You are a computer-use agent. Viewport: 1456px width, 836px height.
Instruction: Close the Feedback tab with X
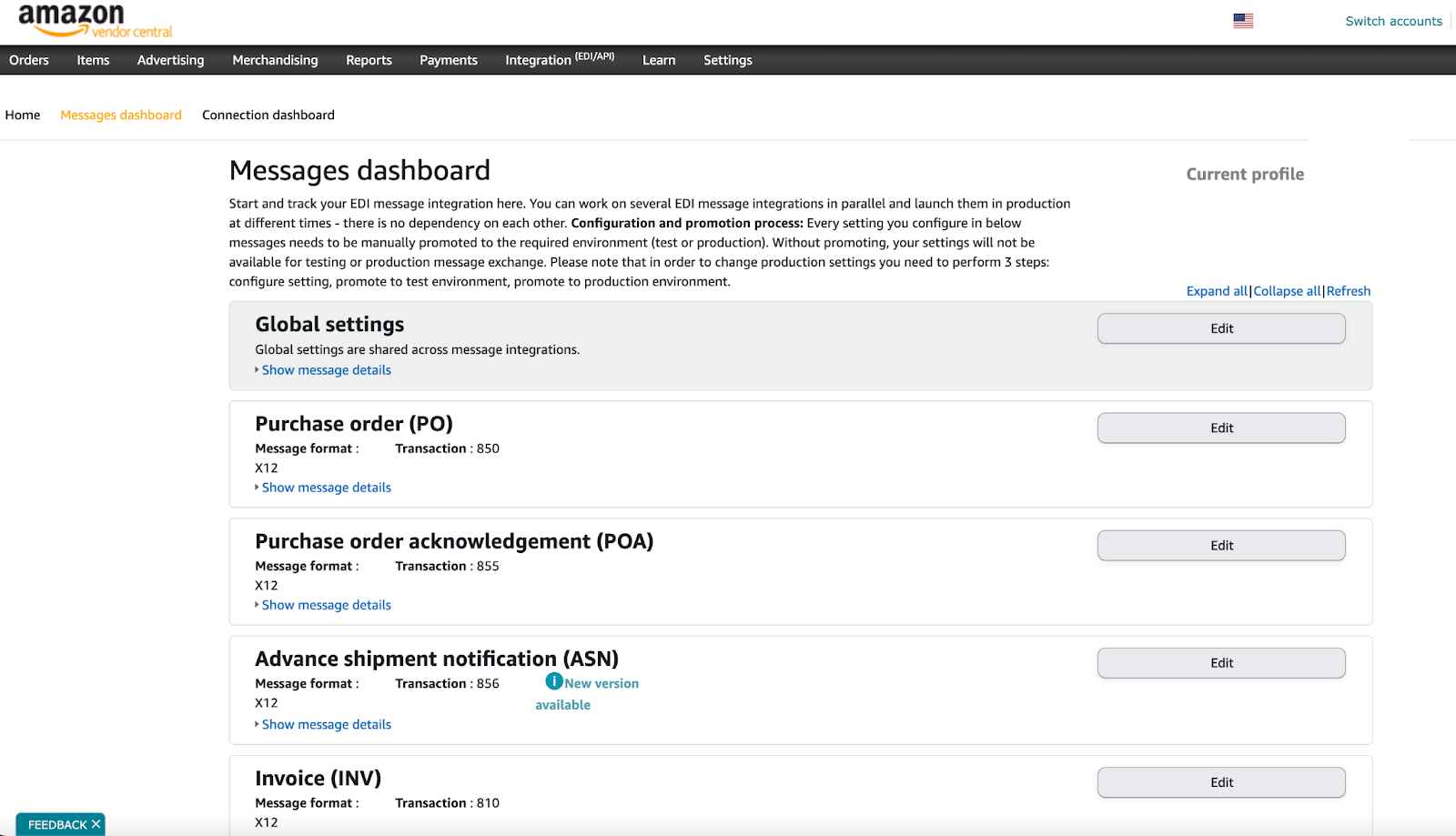click(96, 824)
